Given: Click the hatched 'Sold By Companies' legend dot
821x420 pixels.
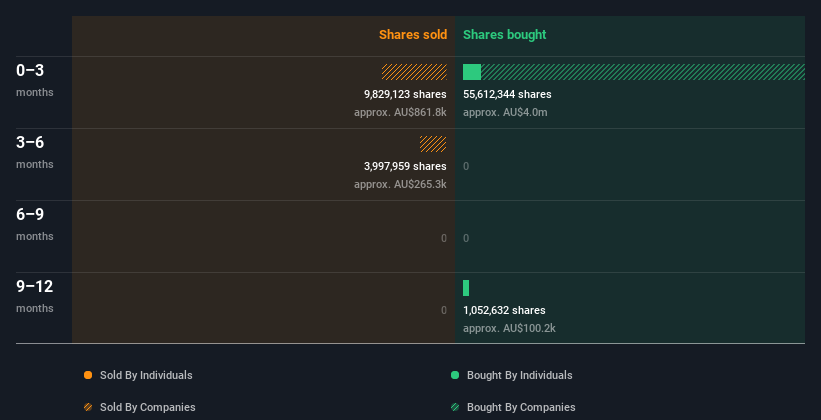Looking at the screenshot, I should click(x=88, y=407).
